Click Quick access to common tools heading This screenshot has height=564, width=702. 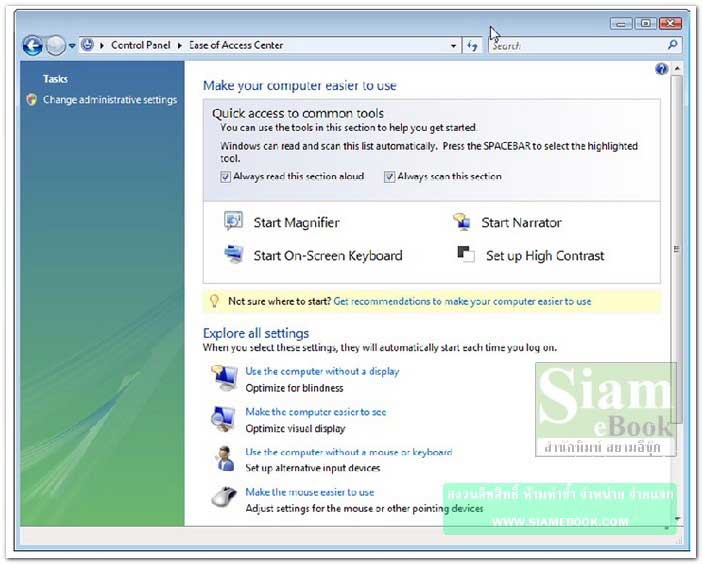pos(298,113)
